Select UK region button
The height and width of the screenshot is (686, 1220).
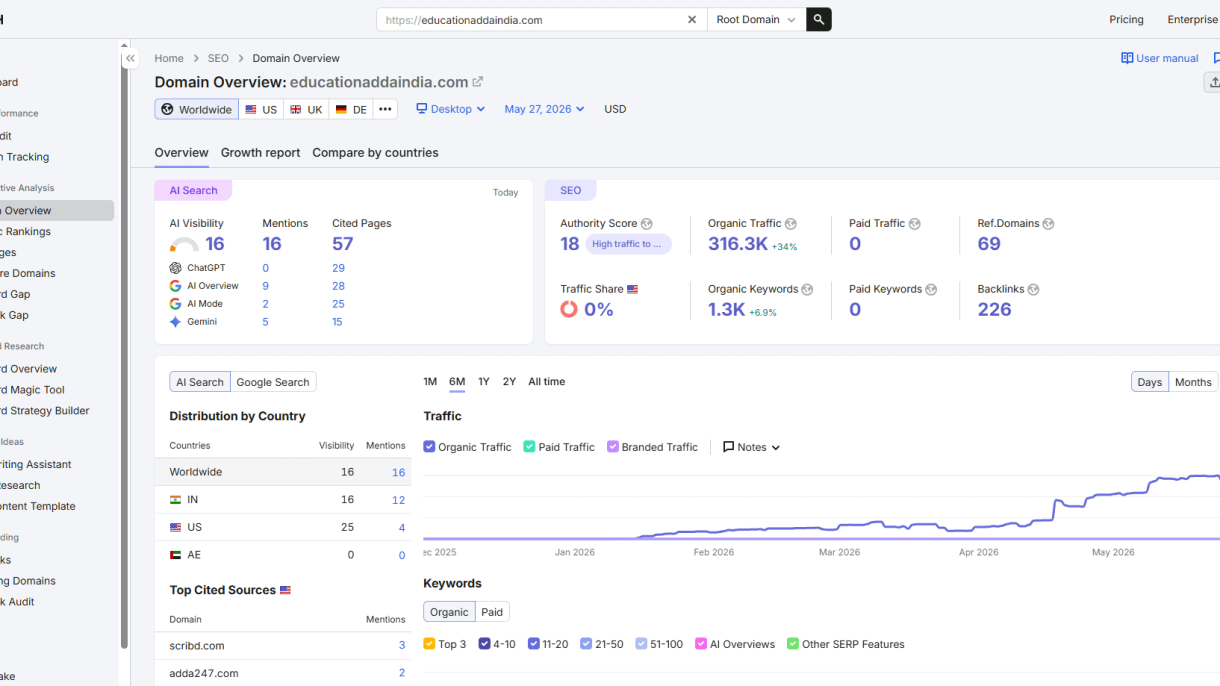point(306,109)
